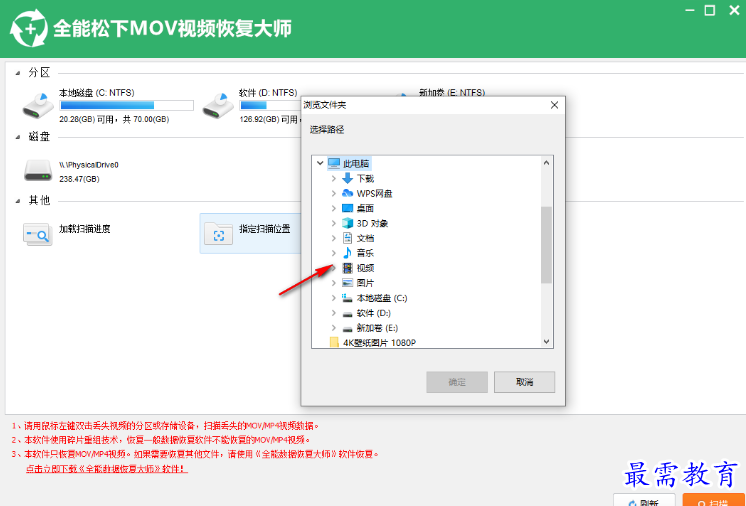The width and height of the screenshot is (746, 506).
Task: Expand the 文档 node
Action: 334,238
